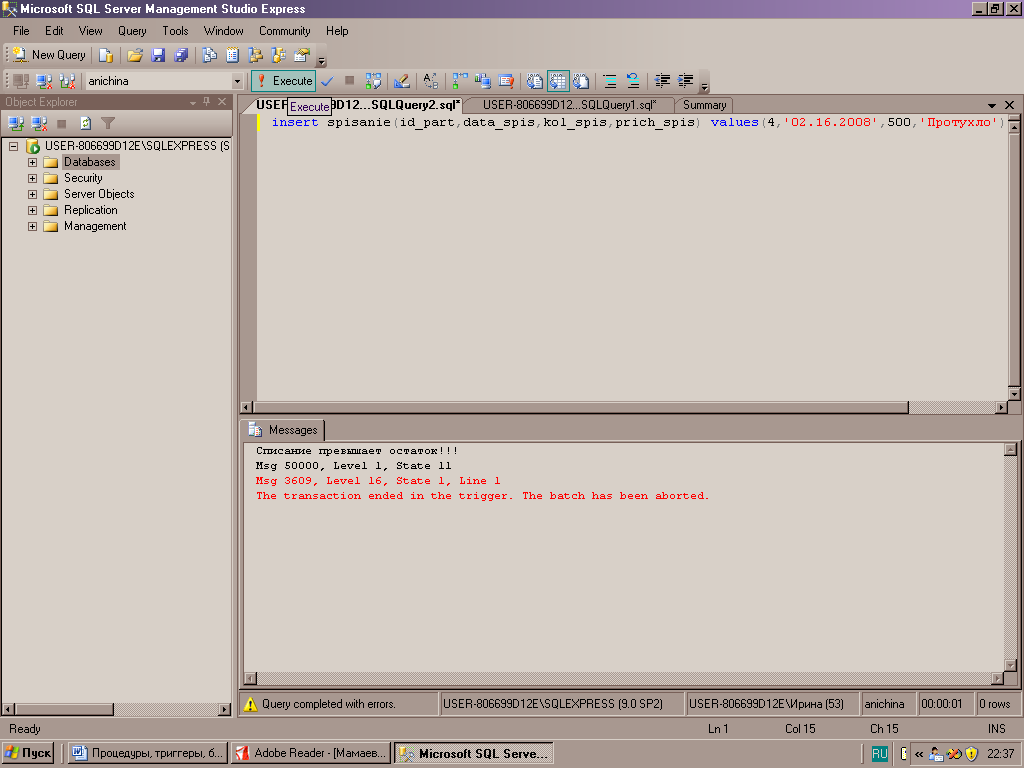The width and height of the screenshot is (1024, 768).
Task: Click the Increase Indent icon
Action: tap(685, 81)
